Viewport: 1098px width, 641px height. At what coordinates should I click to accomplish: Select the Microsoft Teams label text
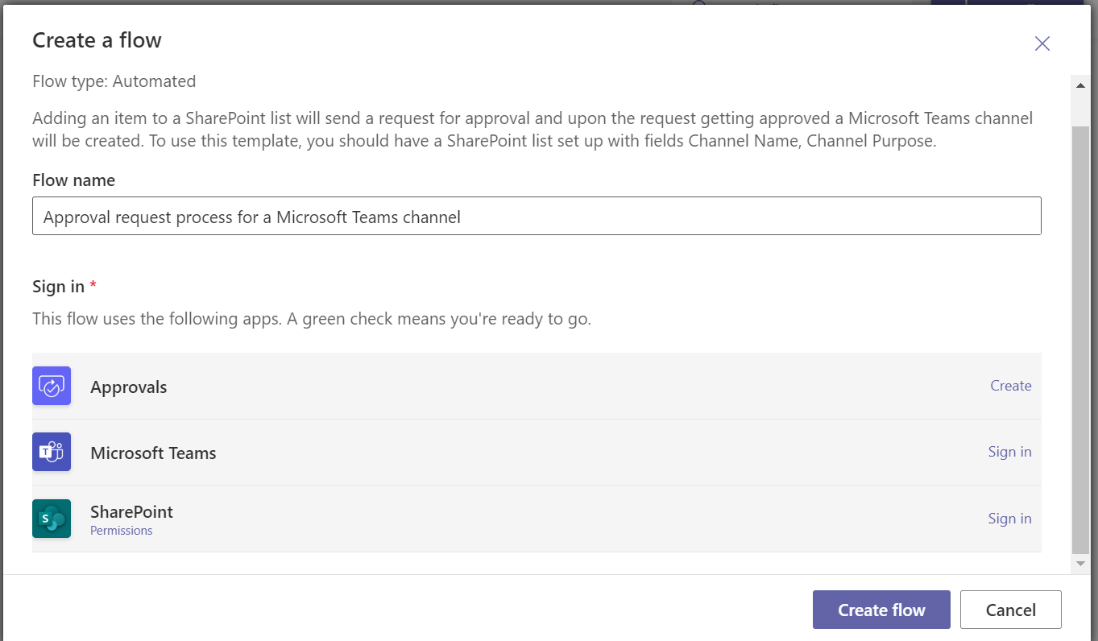point(153,453)
